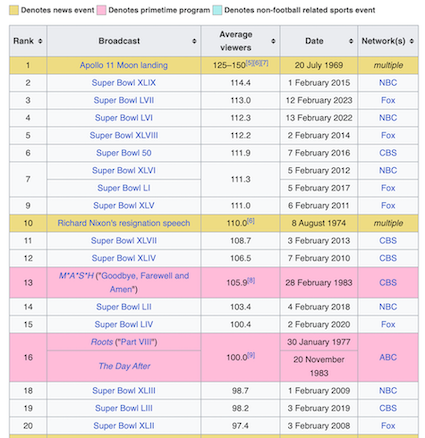Image resolution: width=425 pixels, height=438 pixels.
Task: Open Super Bowl XLVII link
Action: pyautogui.click(x=124, y=241)
